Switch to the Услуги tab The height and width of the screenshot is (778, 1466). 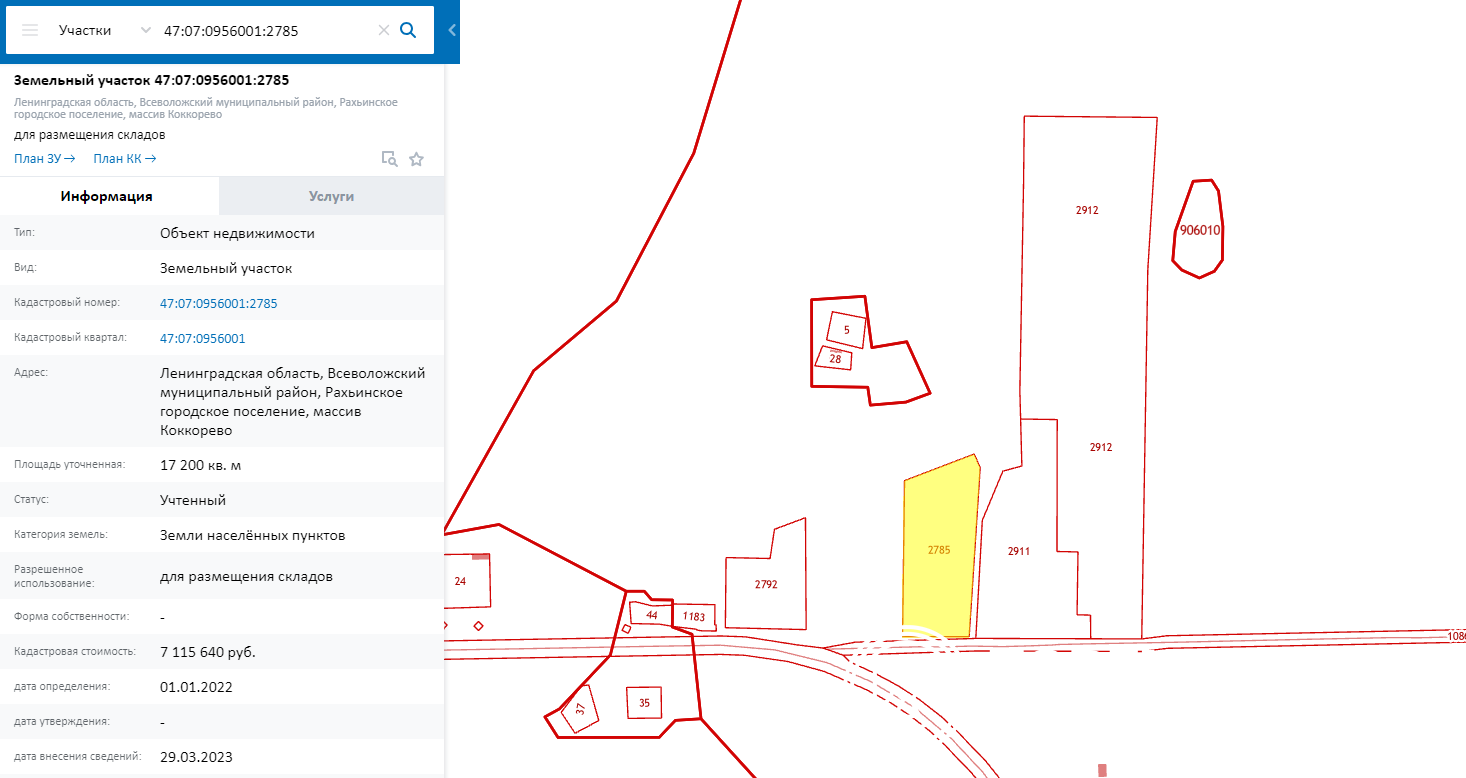pyautogui.click(x=331, y=196)
